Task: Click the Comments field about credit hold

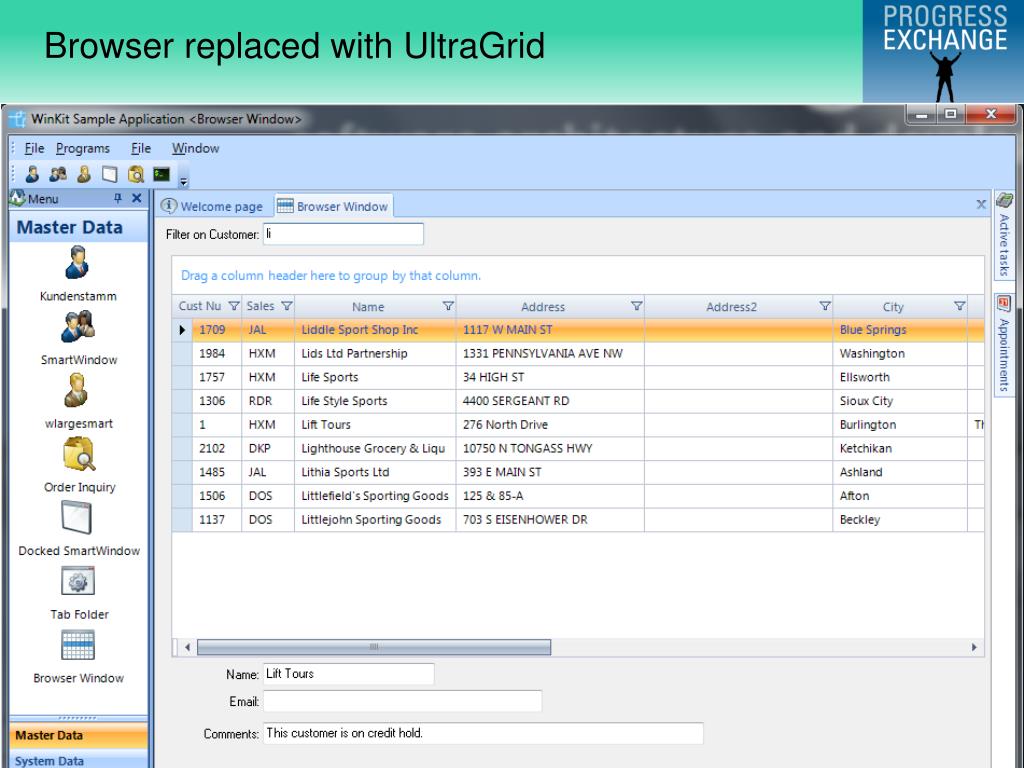Action: (x=483, y=733)
